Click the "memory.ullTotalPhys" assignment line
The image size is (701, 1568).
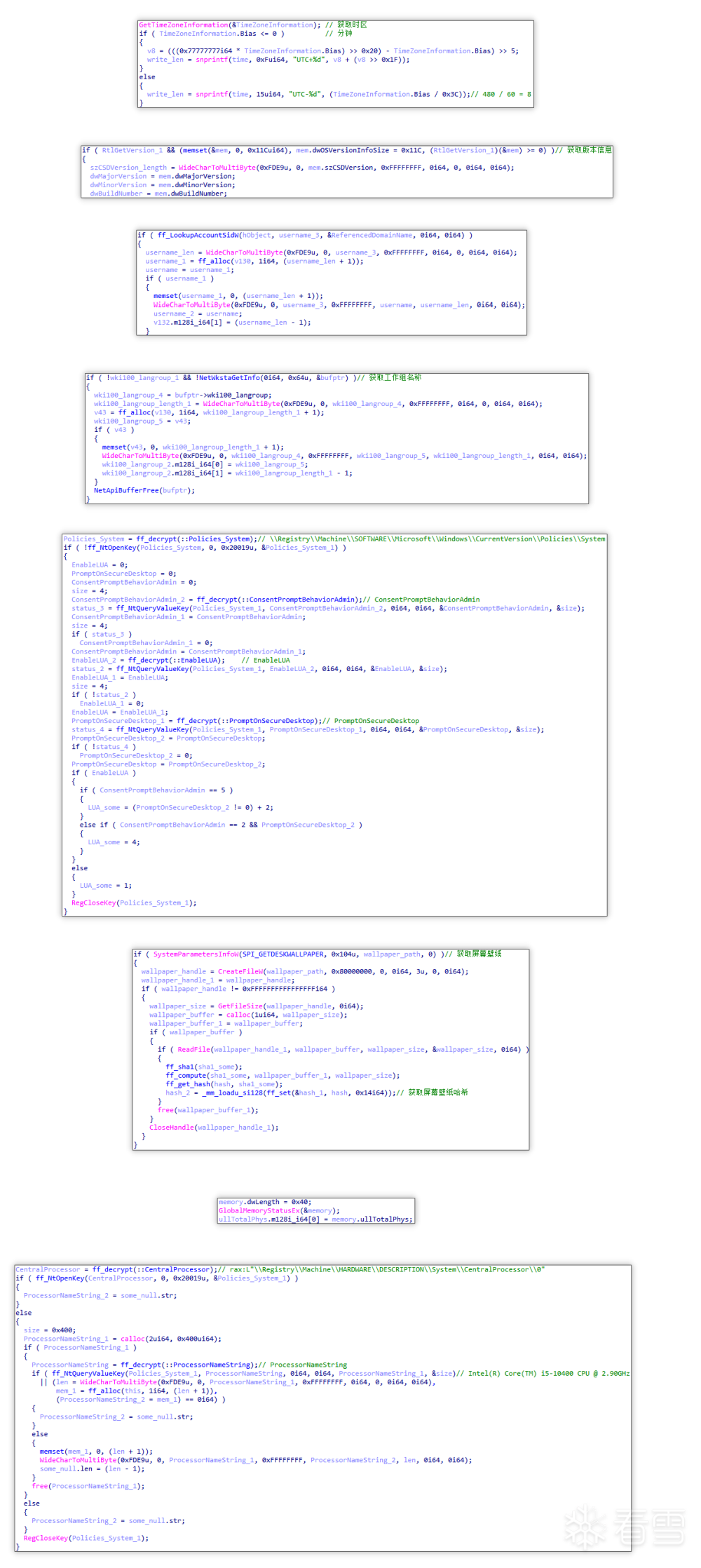tap(316, 1219)
